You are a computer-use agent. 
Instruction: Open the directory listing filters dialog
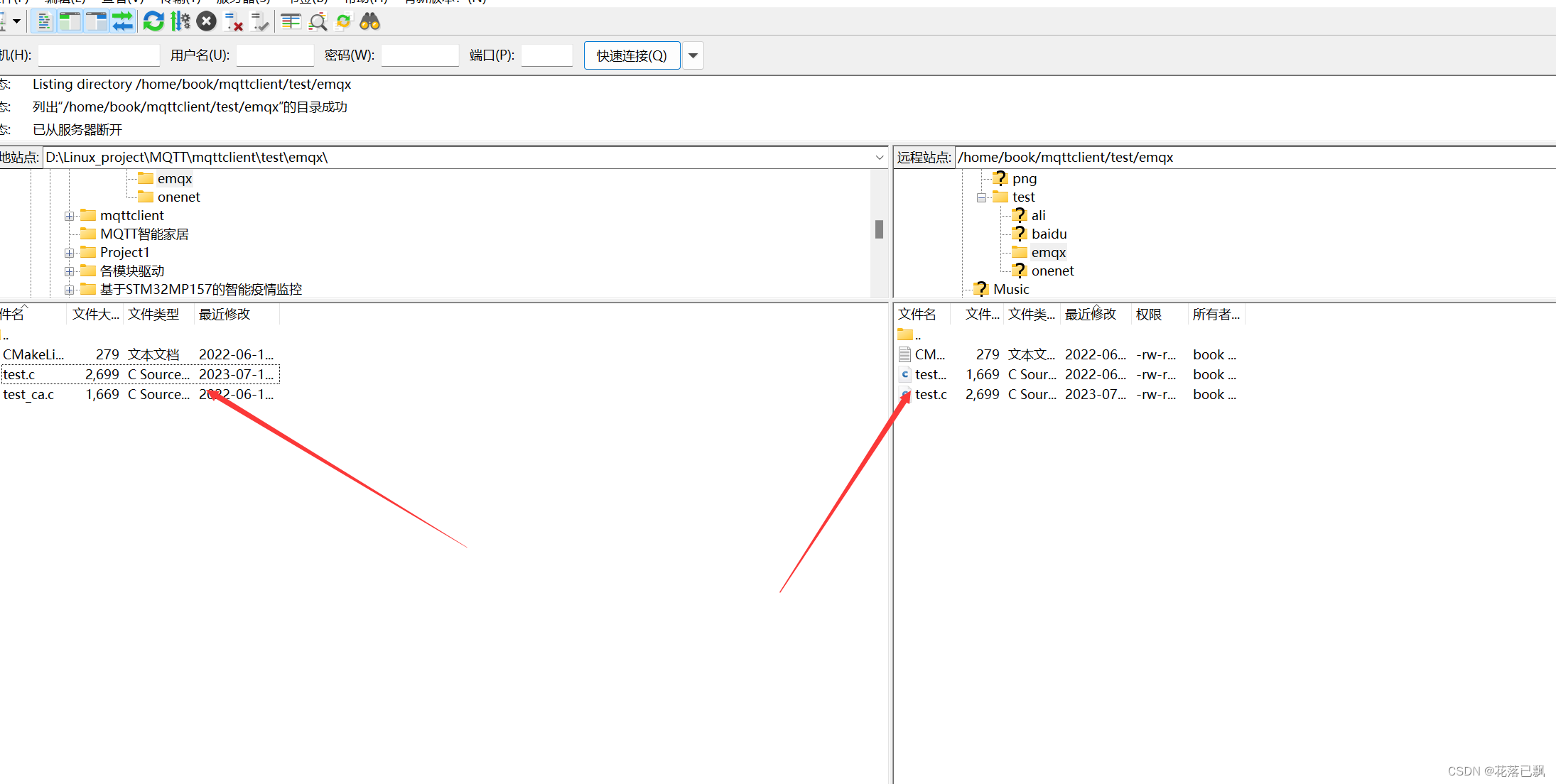pos(291,22)
